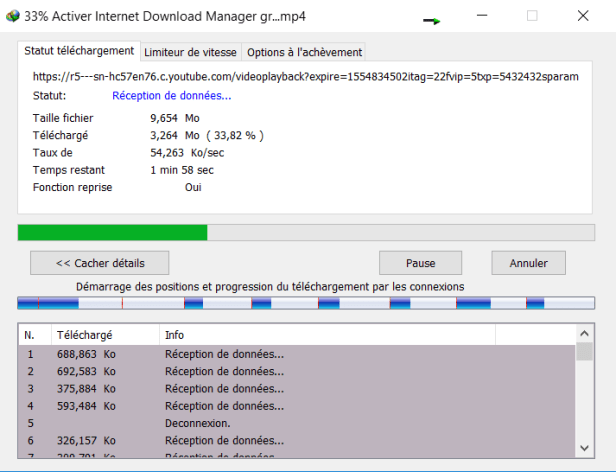The height and width of the screenshot is (472, 616).
Task: Switch to Statut téléchargement tab
Action: point(79,51)
